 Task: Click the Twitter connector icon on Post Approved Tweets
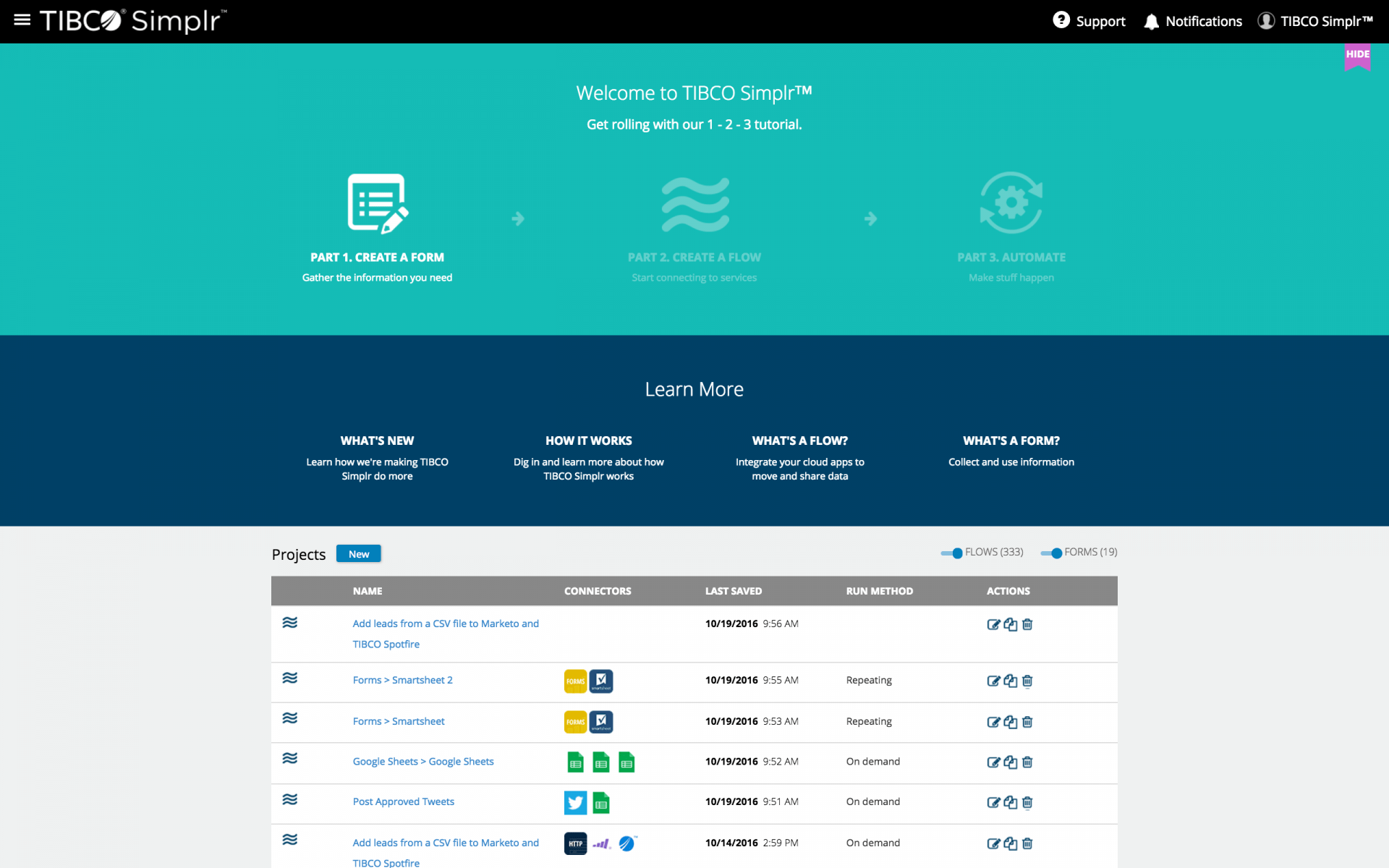[x=575, y=802]
